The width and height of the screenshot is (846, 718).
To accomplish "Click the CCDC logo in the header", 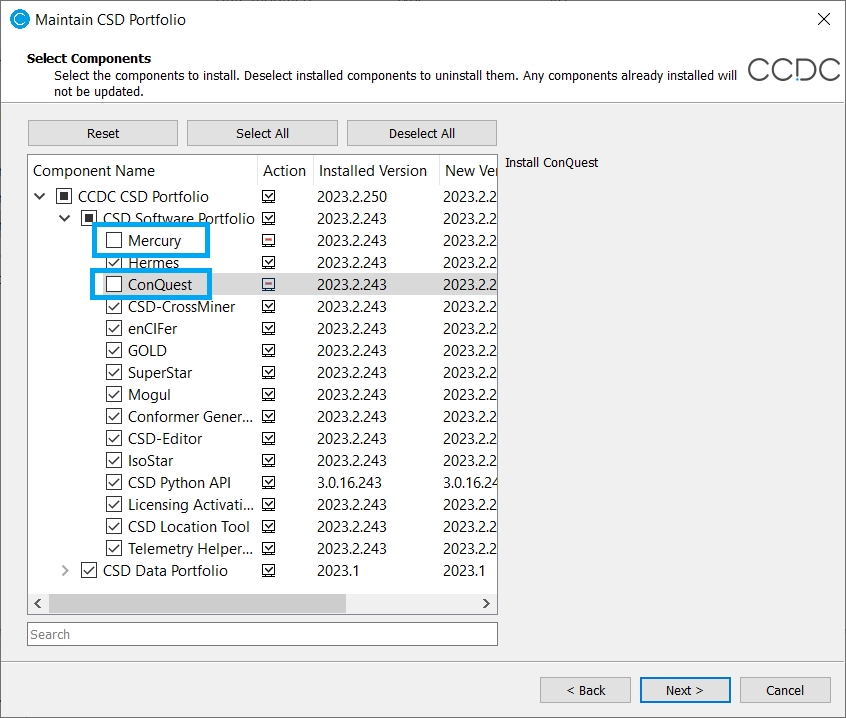I will 794,69.
